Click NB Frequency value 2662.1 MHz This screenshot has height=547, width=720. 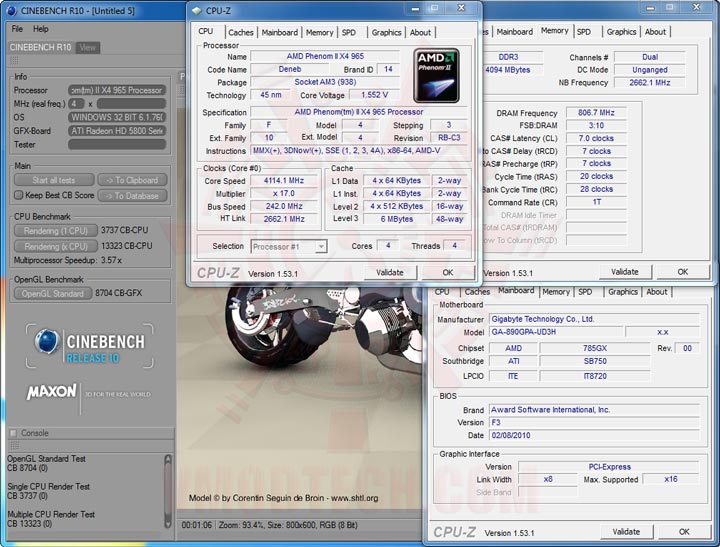tap(649, 83)
